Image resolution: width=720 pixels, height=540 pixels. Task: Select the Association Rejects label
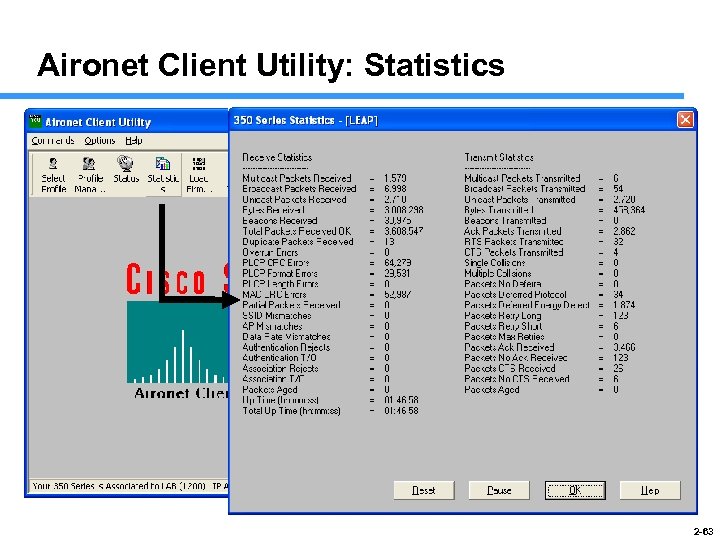click(280, 368)
